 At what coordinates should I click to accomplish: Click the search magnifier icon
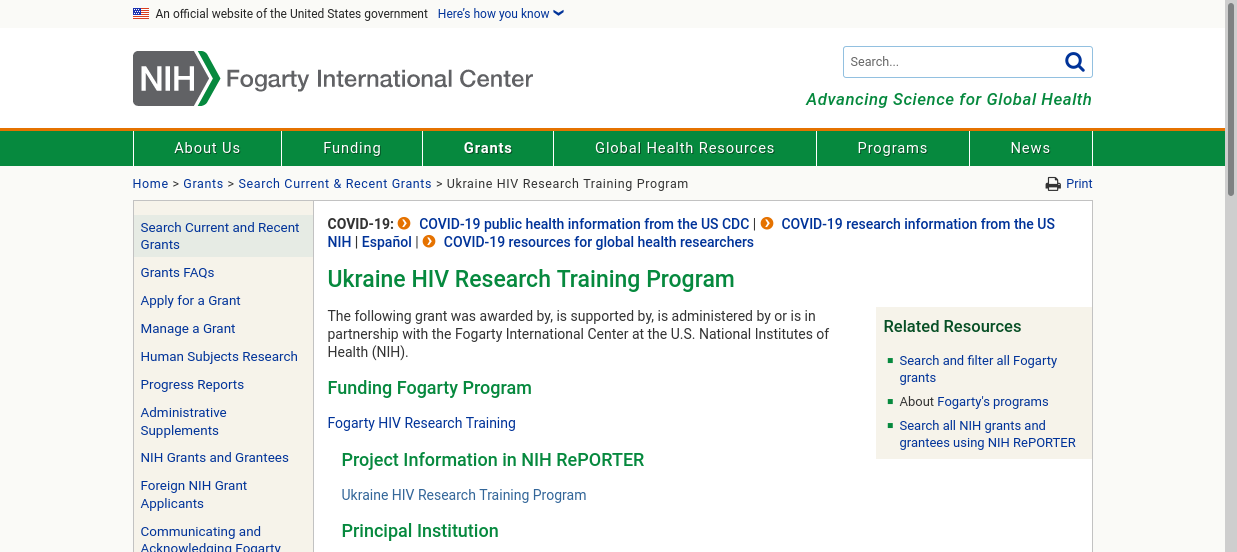tap(1075, 62)
